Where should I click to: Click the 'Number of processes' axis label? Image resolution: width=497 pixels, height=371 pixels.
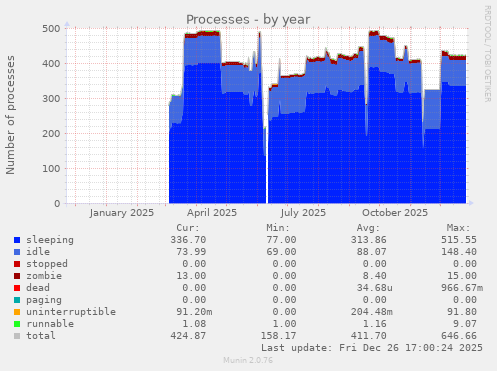10,115
